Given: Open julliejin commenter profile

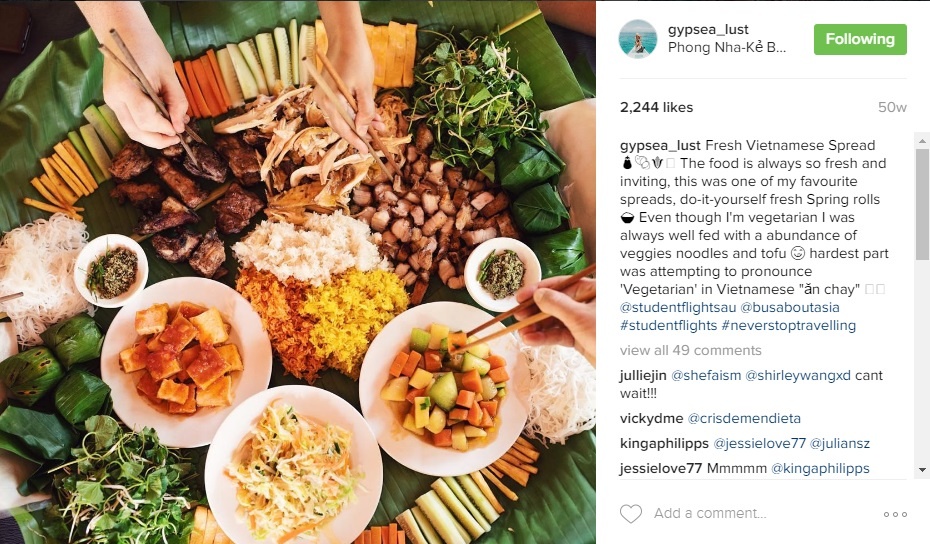Looking at the screenshot, I should [x=643, y=376].
